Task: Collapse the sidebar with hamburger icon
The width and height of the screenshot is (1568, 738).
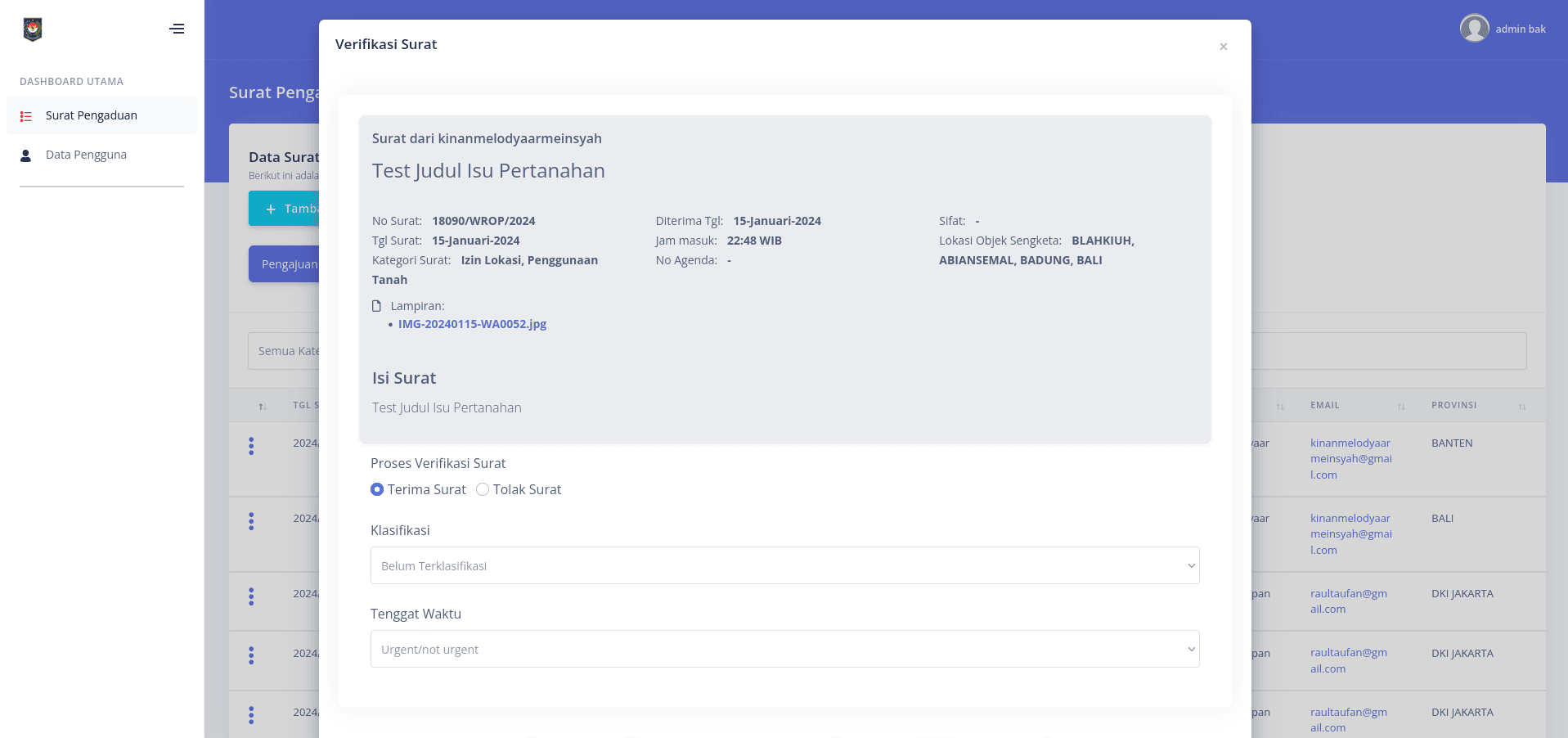Action: click(x=177, y=29)
